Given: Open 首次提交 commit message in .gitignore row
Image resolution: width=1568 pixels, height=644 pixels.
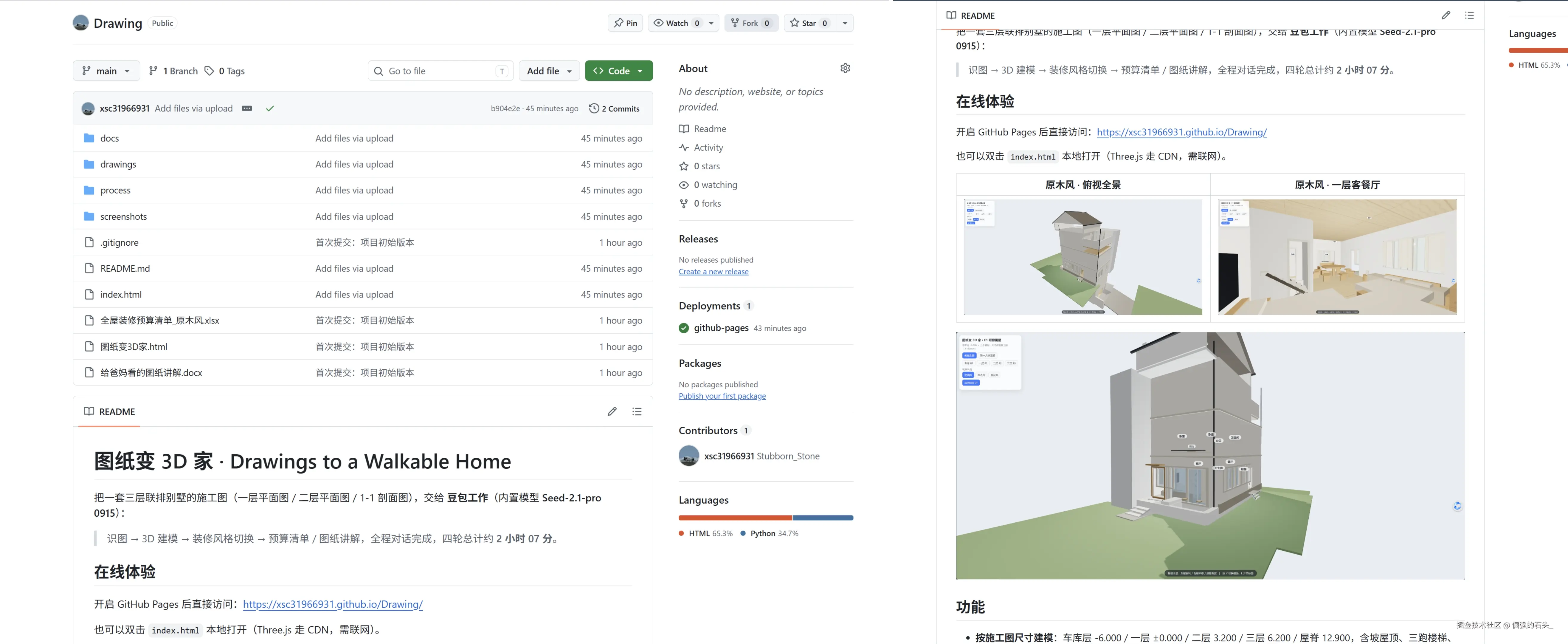Looking at the screenshot, I should pos(365,242).
